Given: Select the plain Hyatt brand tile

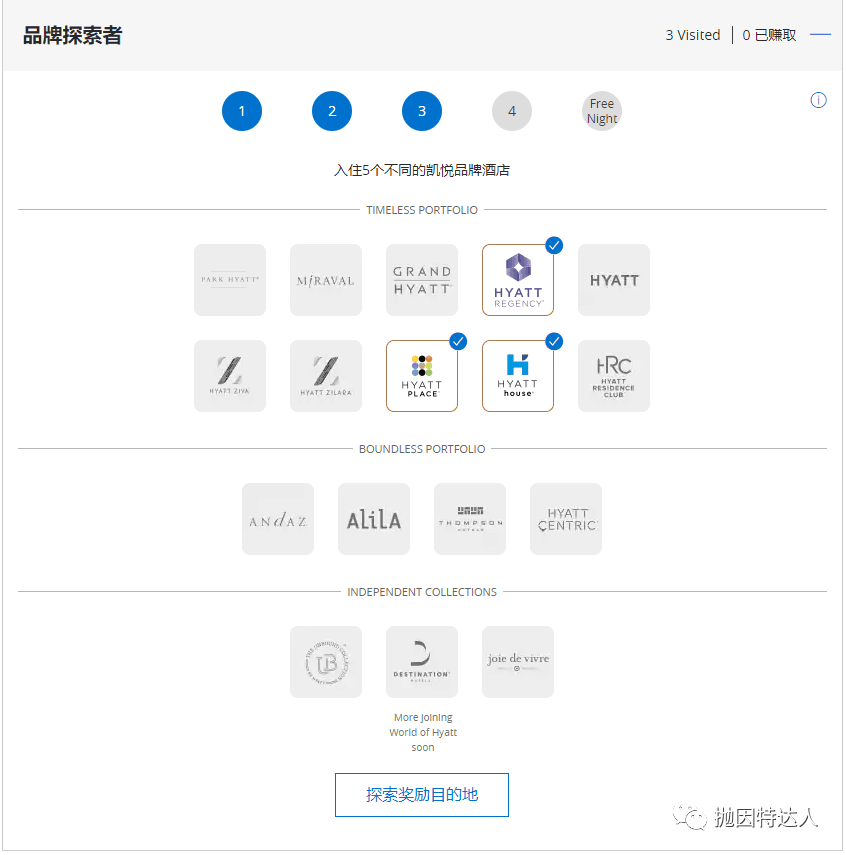Looking at the screenshot, I should coord(614,280).
